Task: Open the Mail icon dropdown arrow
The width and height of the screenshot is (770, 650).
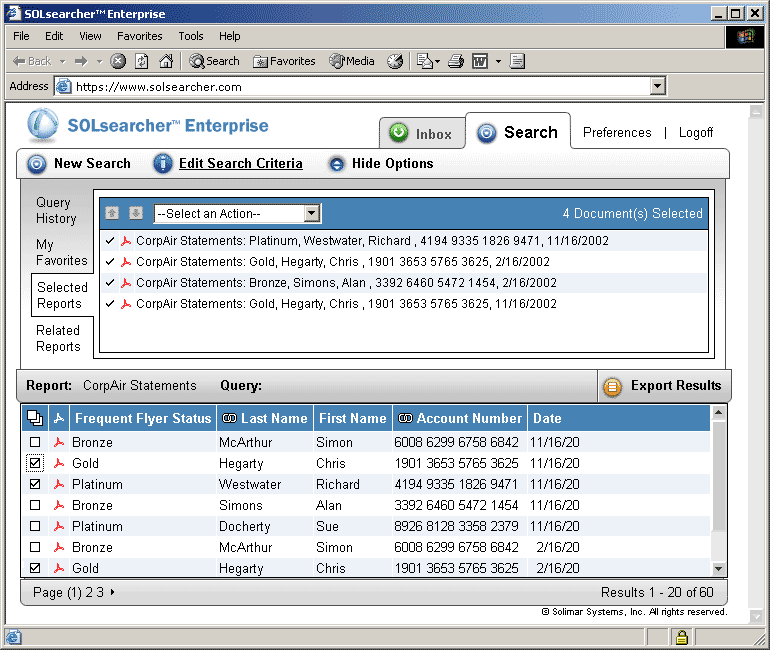Action: tap(438, 62)
